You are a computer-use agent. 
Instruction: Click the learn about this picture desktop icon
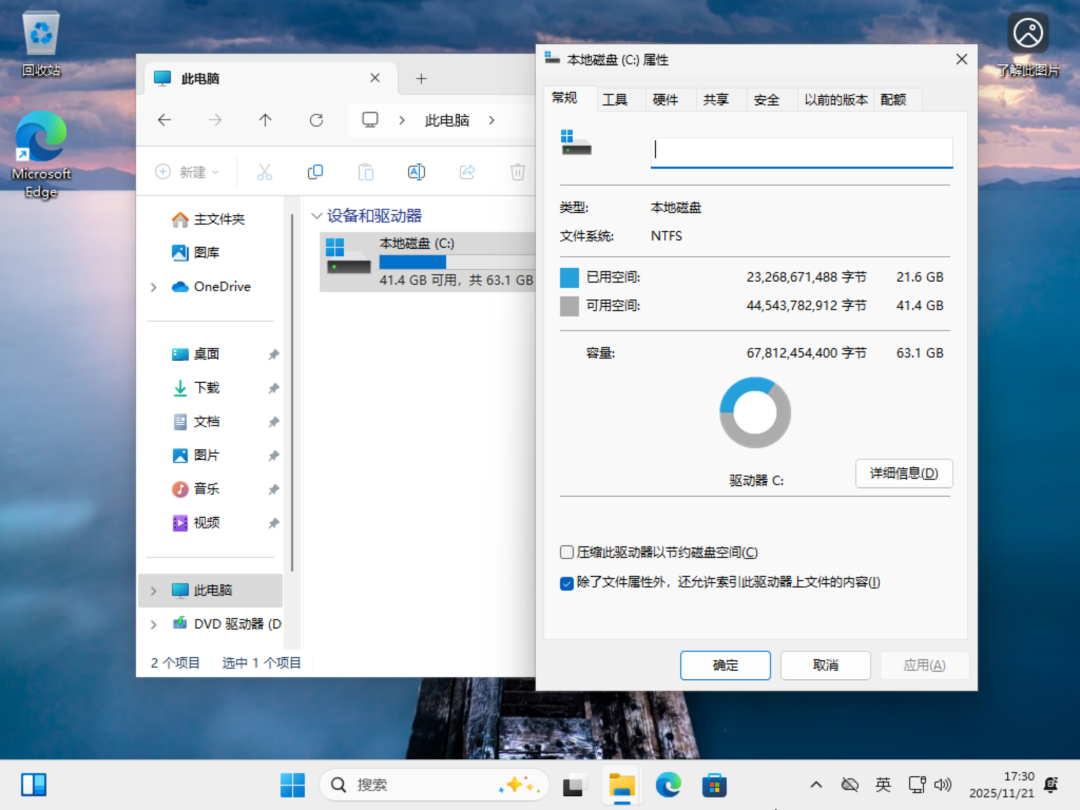[x=1028, y=43]
